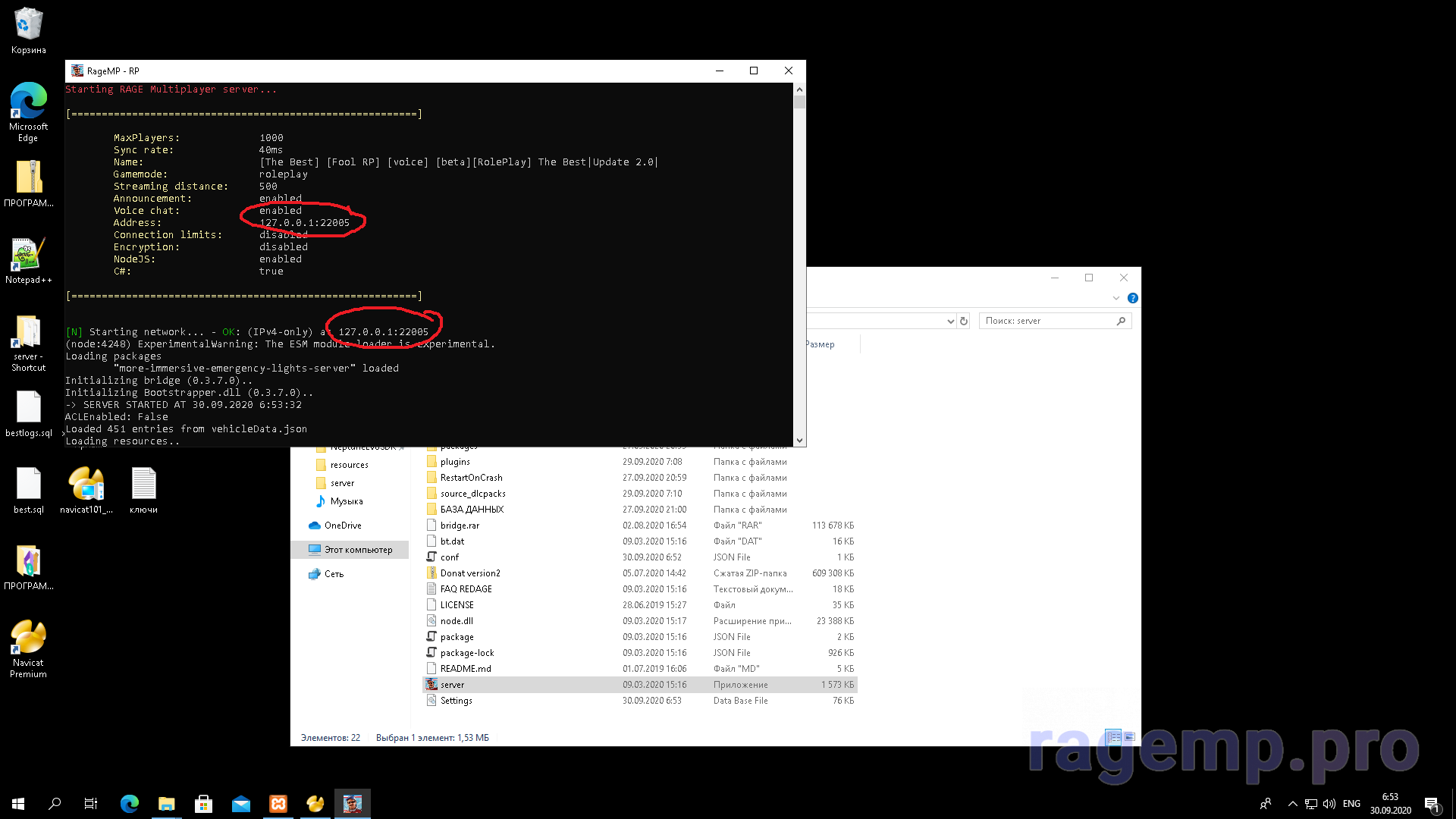This screenshot has width=1456, height=819.
Task: Select the bt.dat file row
Action: [640, 541]
